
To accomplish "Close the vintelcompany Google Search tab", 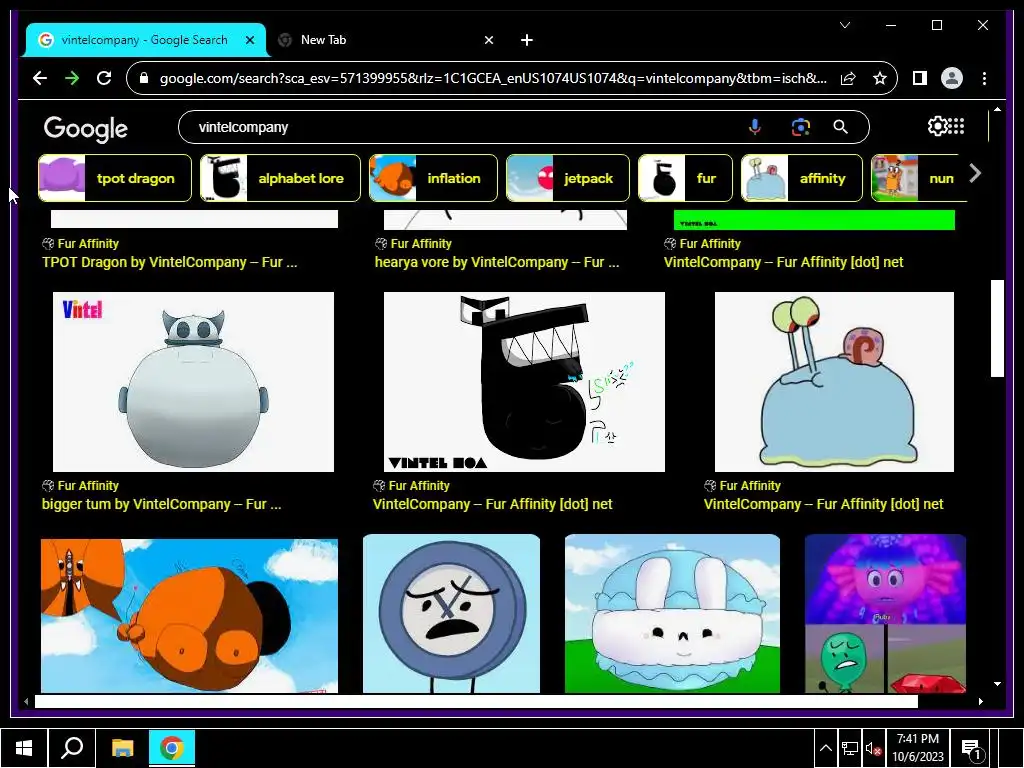I will [x=249, y=40].
